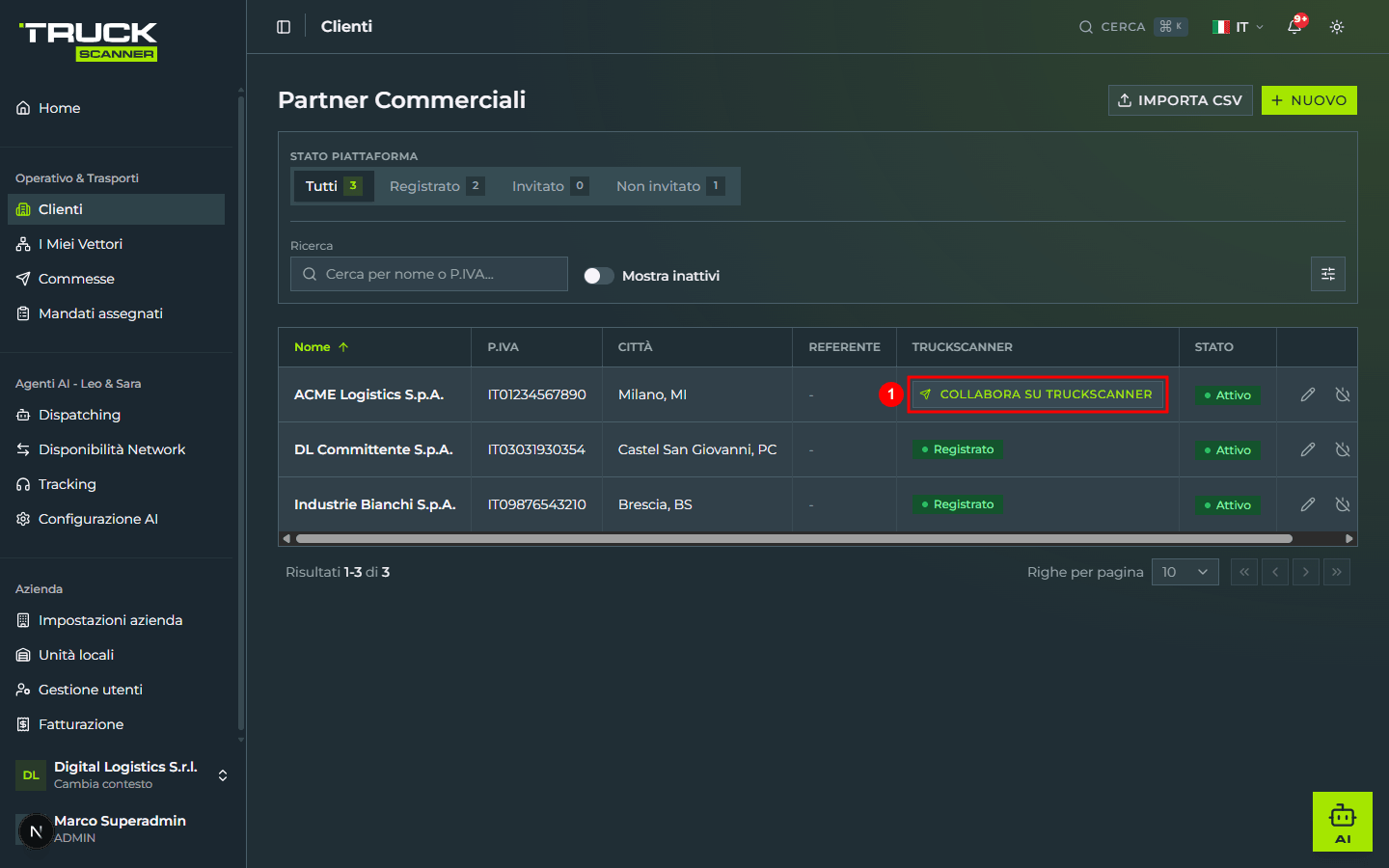The height and width of the screenshot is (868, 1389).
Task: Click the Nuovo button
Action: click(x=1309, y=100)
